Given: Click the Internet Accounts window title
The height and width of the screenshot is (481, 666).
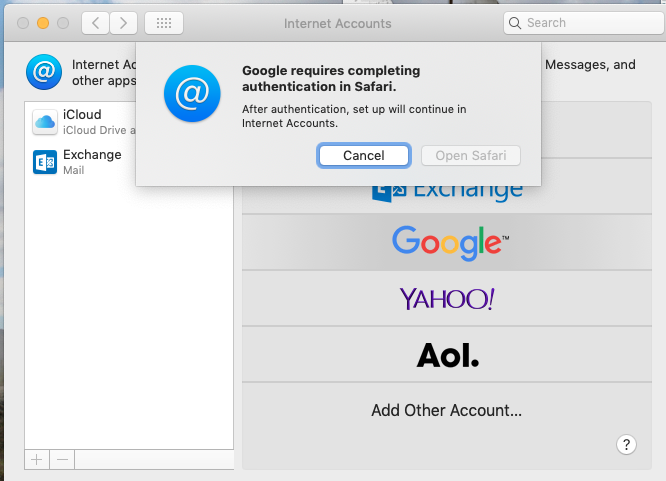Looking at the screenshot, I should (x=338, y=23).
